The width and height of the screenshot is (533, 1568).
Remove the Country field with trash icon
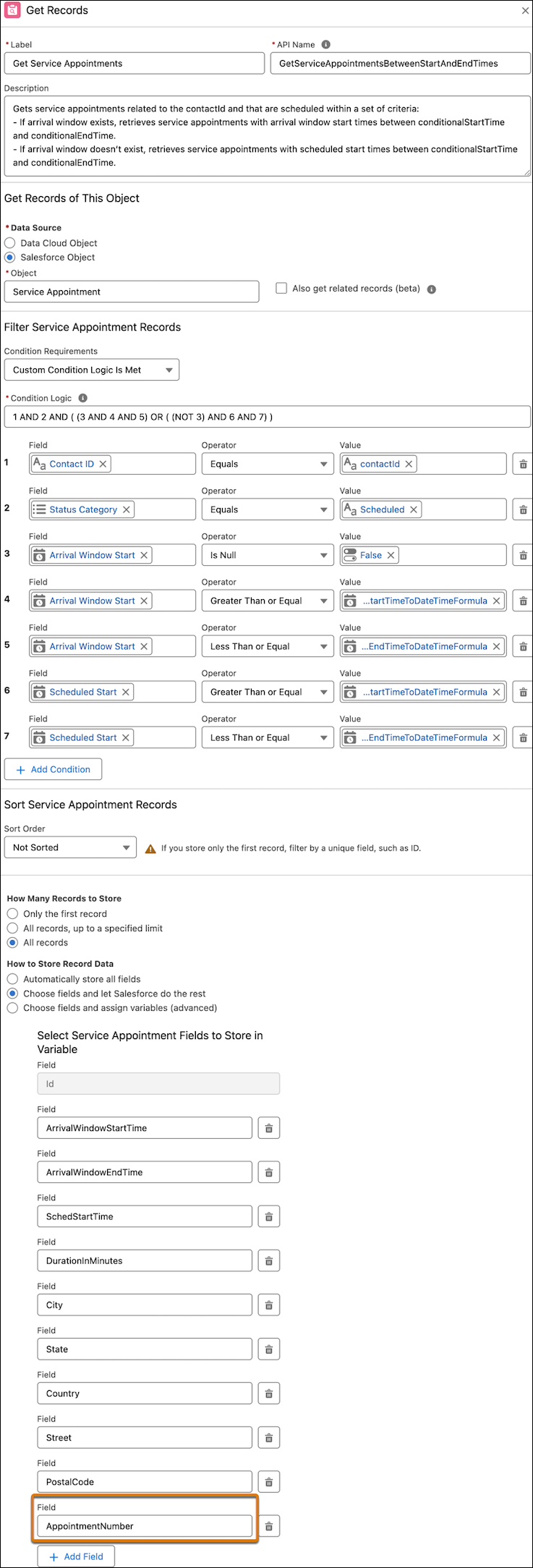pos(269,1393)
